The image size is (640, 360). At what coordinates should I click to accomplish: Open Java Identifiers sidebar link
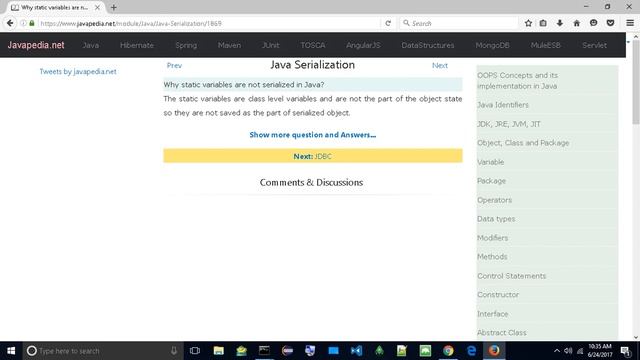pyautogui.click(x=503, y=105)
